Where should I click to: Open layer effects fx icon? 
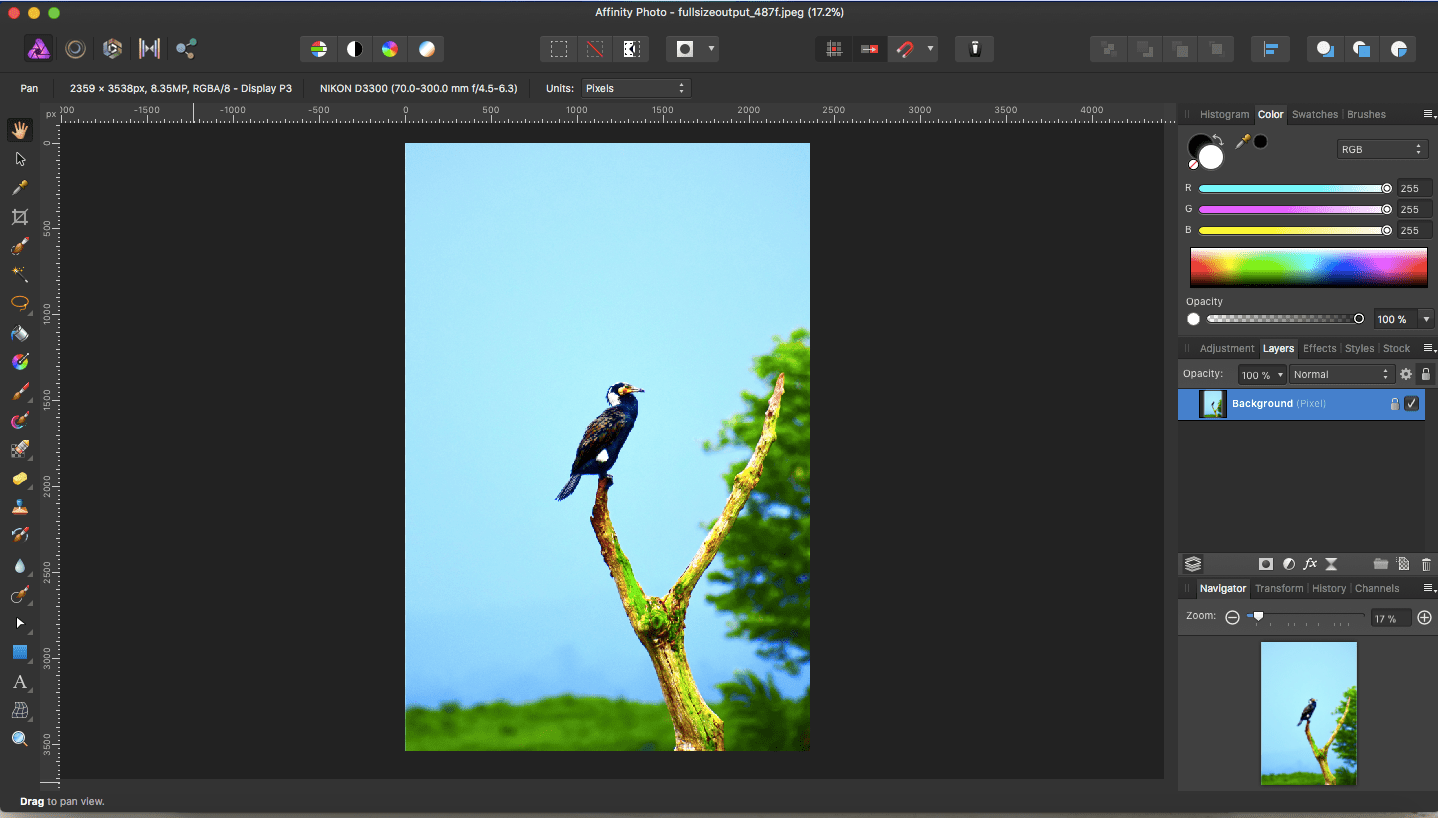(x=1310, y=564)
